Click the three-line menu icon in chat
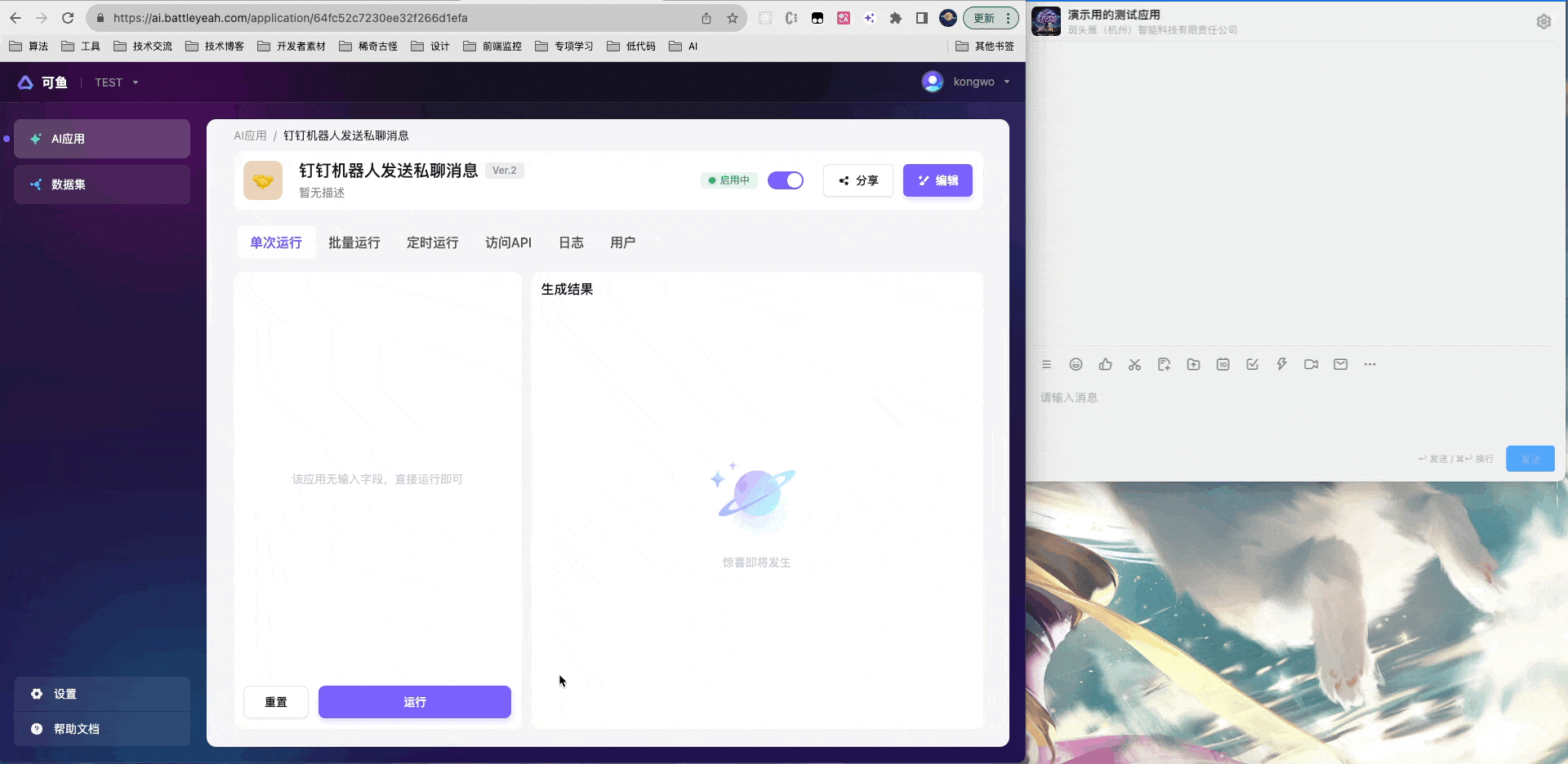1568x764 pixels. tap(1046, 365)
